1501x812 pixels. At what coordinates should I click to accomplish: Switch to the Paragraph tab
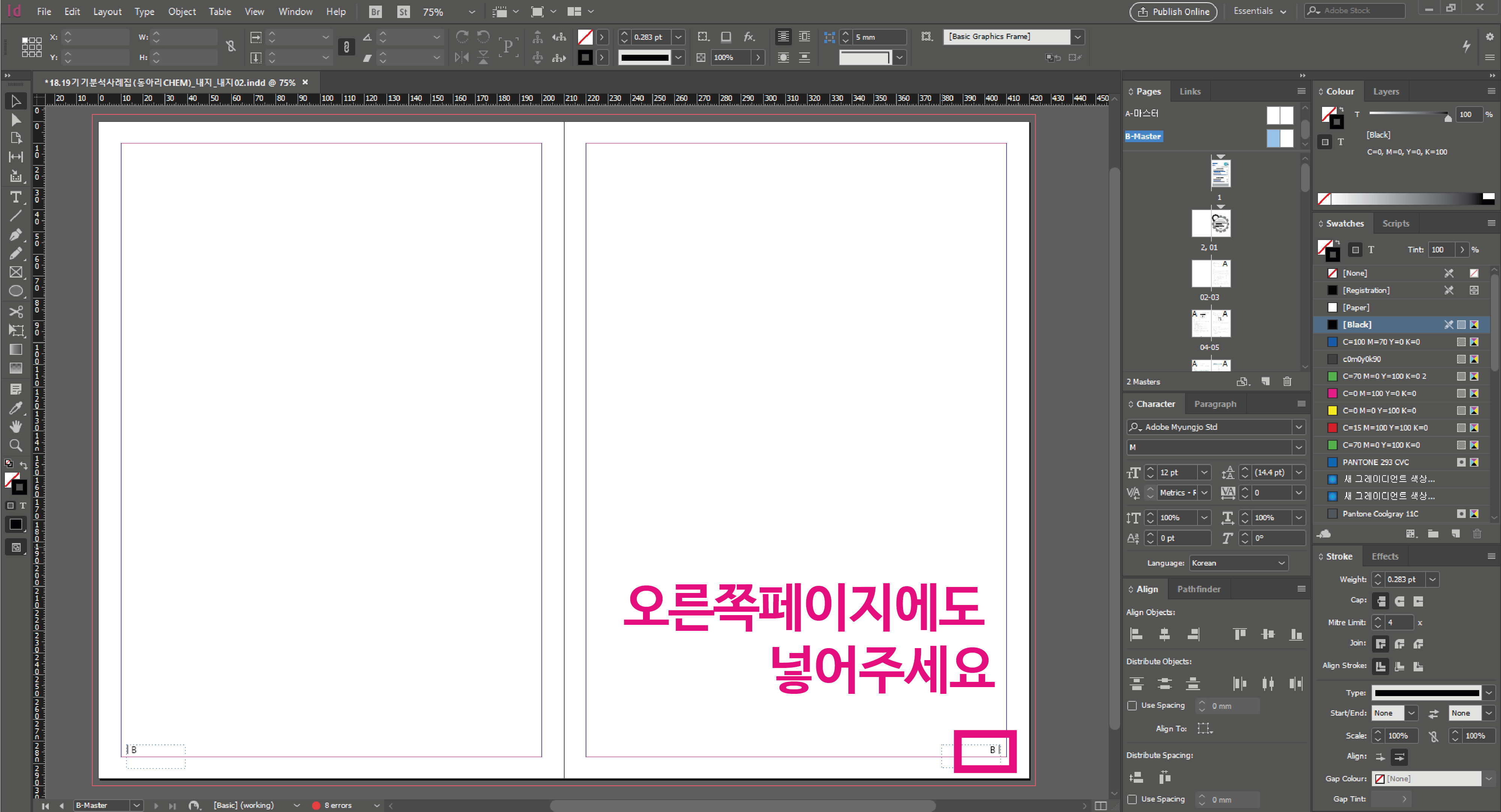(x=1215, y=404)
